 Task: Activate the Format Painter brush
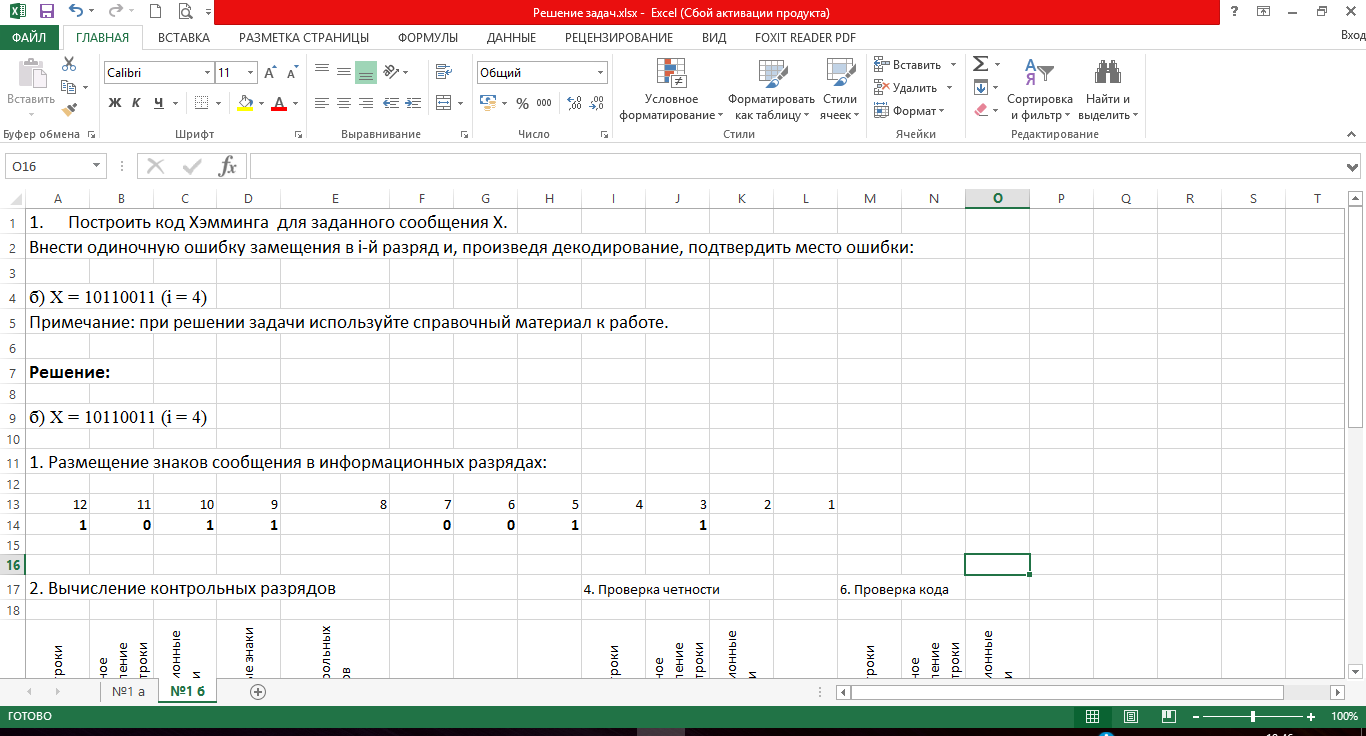[x=69, y=110]
